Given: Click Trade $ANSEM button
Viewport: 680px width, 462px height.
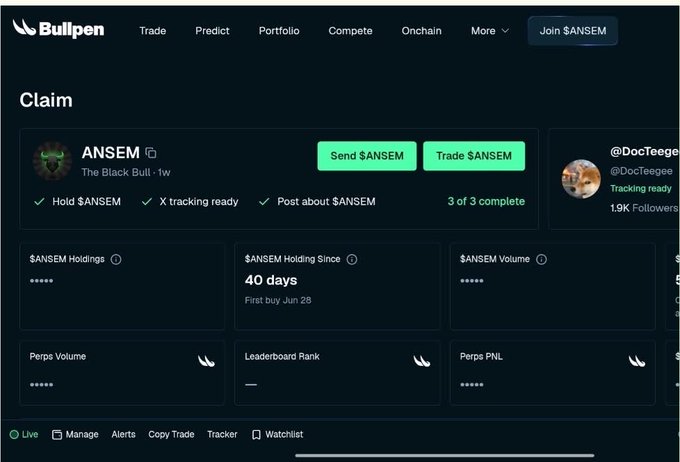Looking at the screenshot, I should point(474,156).
